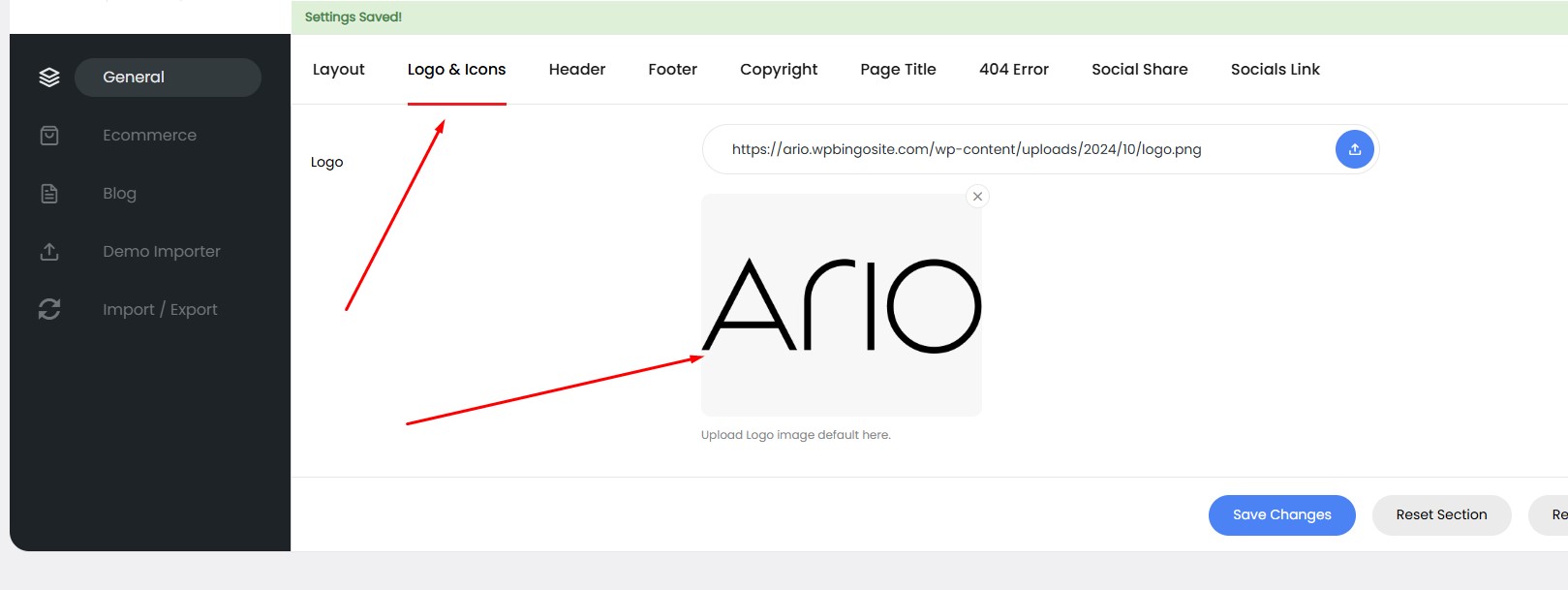The image size is (1568, 590).
Task: Click the Blog document icon
Action: click(x=49, y=194)
